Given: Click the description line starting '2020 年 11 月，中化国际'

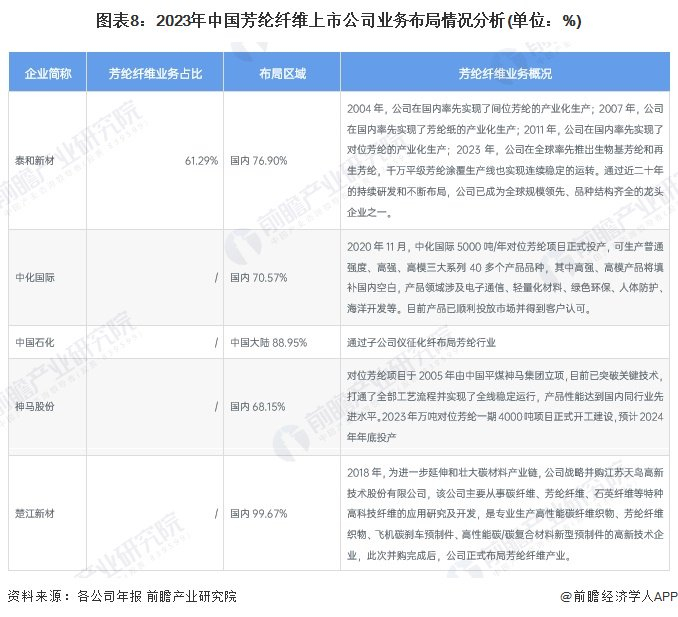Looking at the screenshot, I should pos(505,246).
